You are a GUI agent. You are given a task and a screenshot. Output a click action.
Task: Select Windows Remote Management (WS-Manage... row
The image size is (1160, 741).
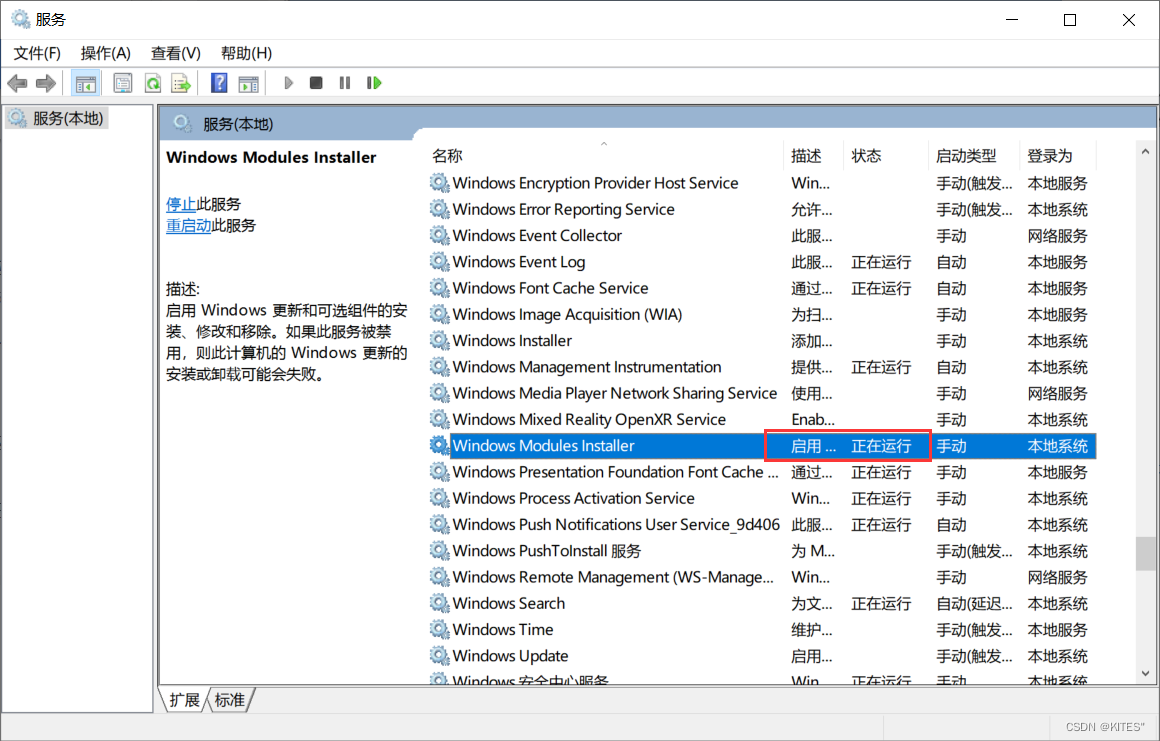tap(762, 577)
